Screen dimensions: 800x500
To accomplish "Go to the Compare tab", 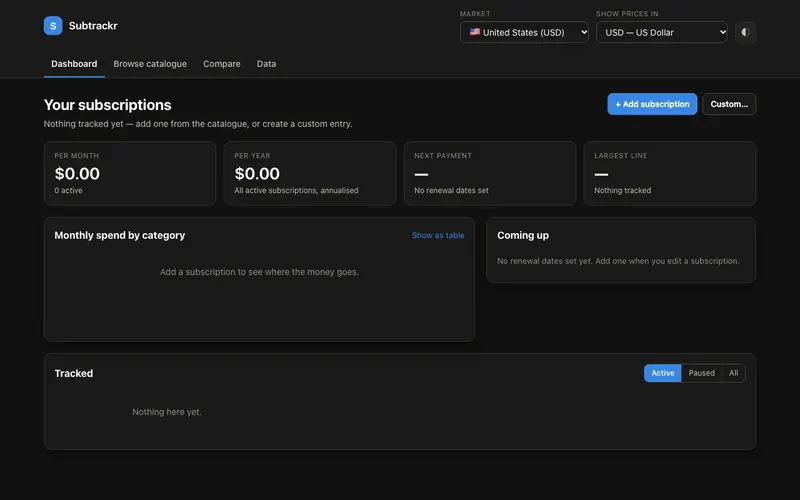I will 221,64.
